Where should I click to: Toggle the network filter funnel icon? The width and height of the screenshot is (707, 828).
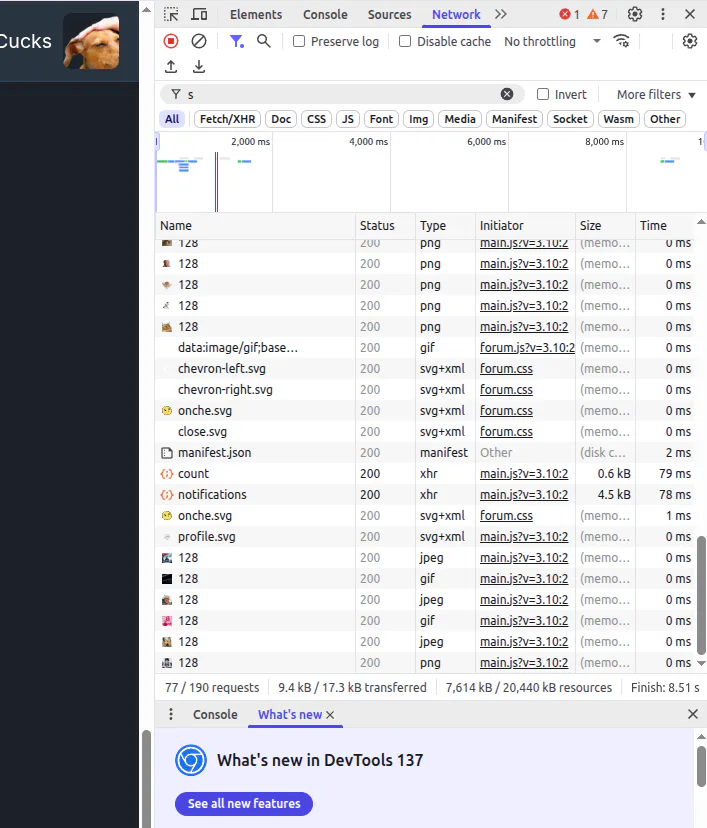click(x=237, y=41)
